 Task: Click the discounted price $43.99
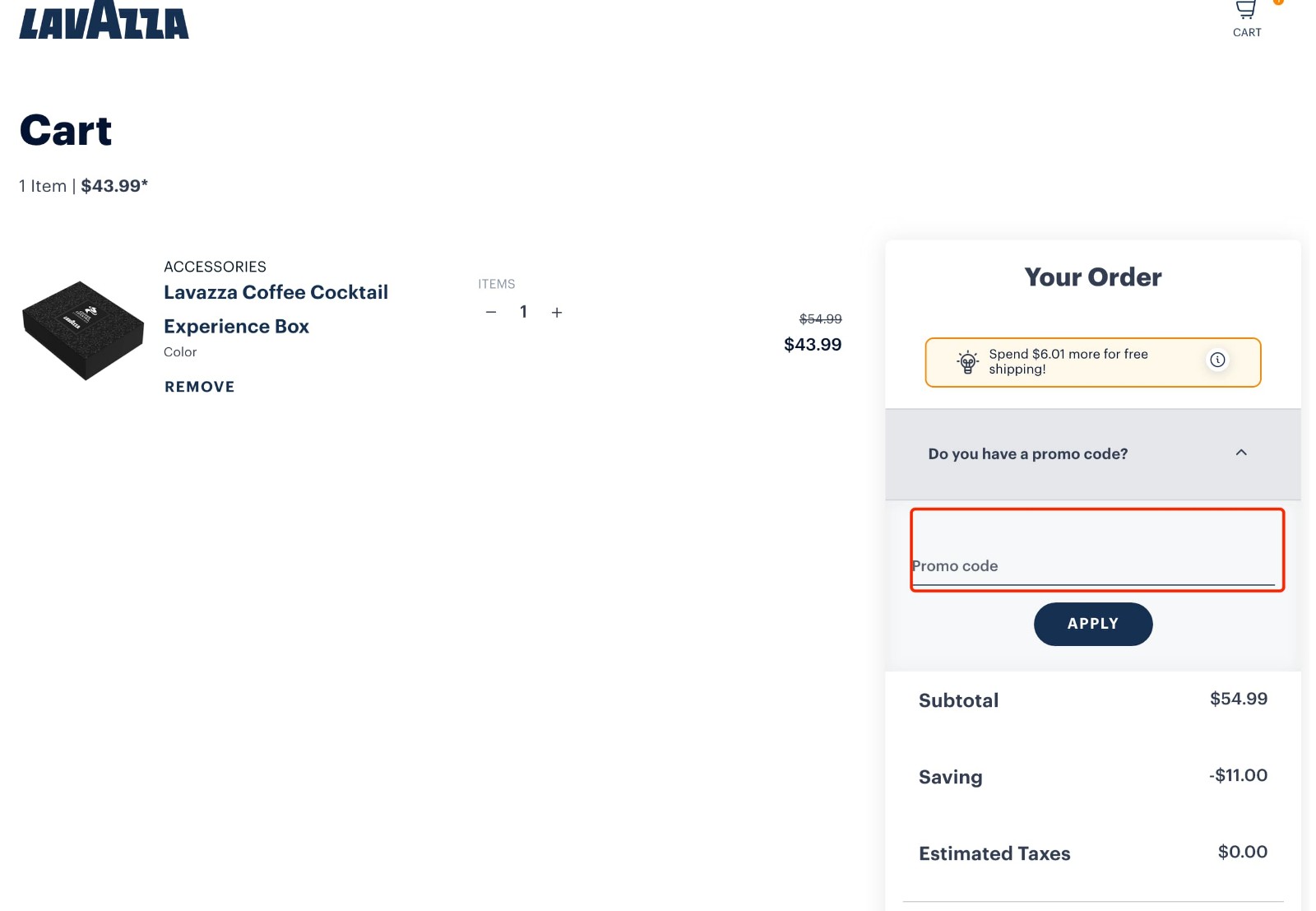click(x=813, y=344)
